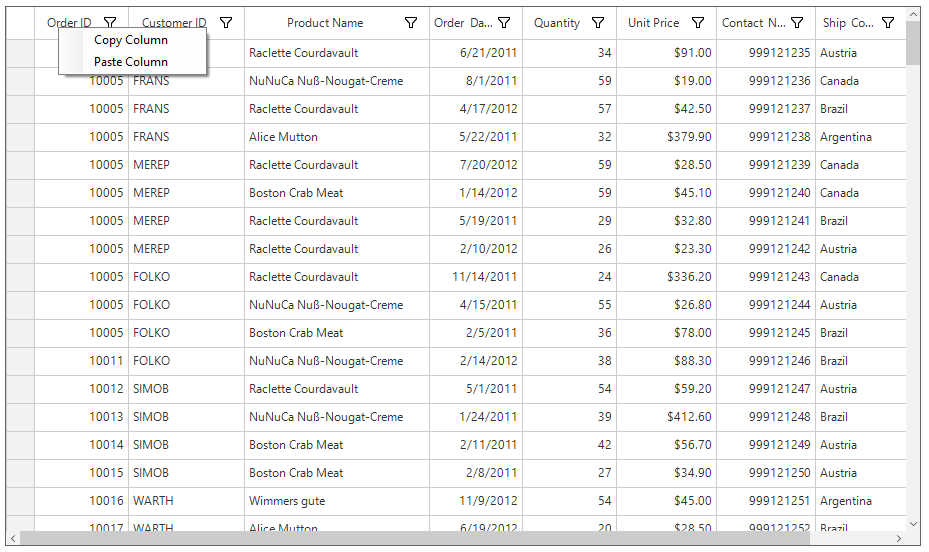The width and height of the screenshot is (929, 552).
Task: Select the $412.60 unit price cell
Action: (666, 417)
